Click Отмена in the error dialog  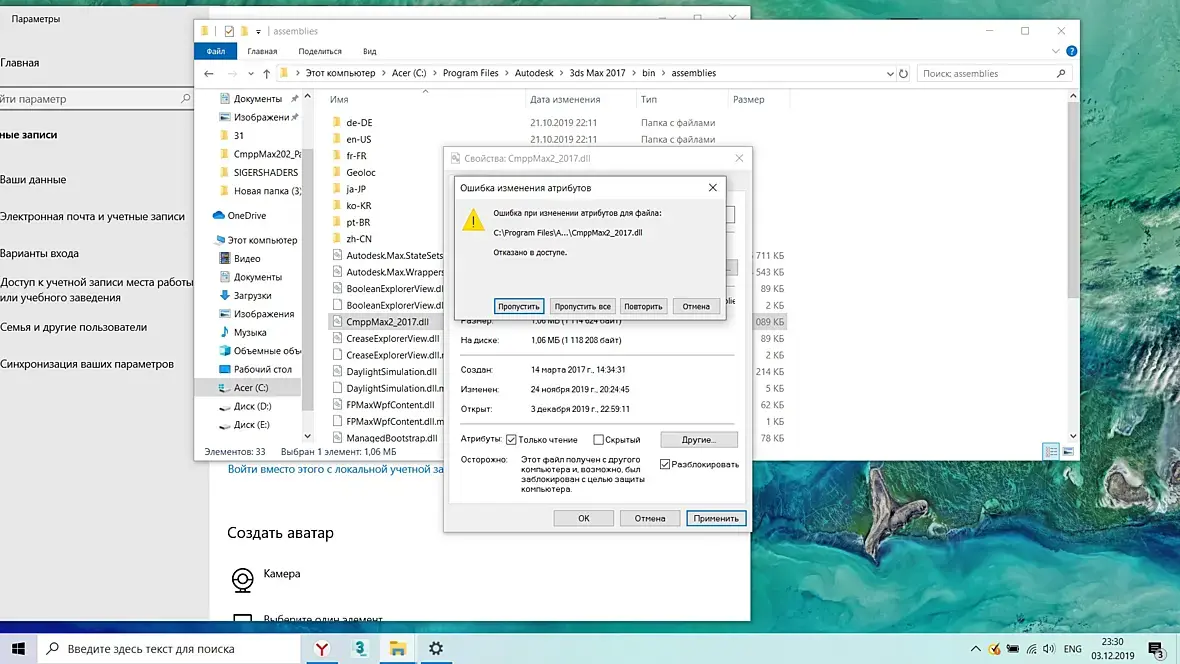pyautogui.click(x=696, y=306)
